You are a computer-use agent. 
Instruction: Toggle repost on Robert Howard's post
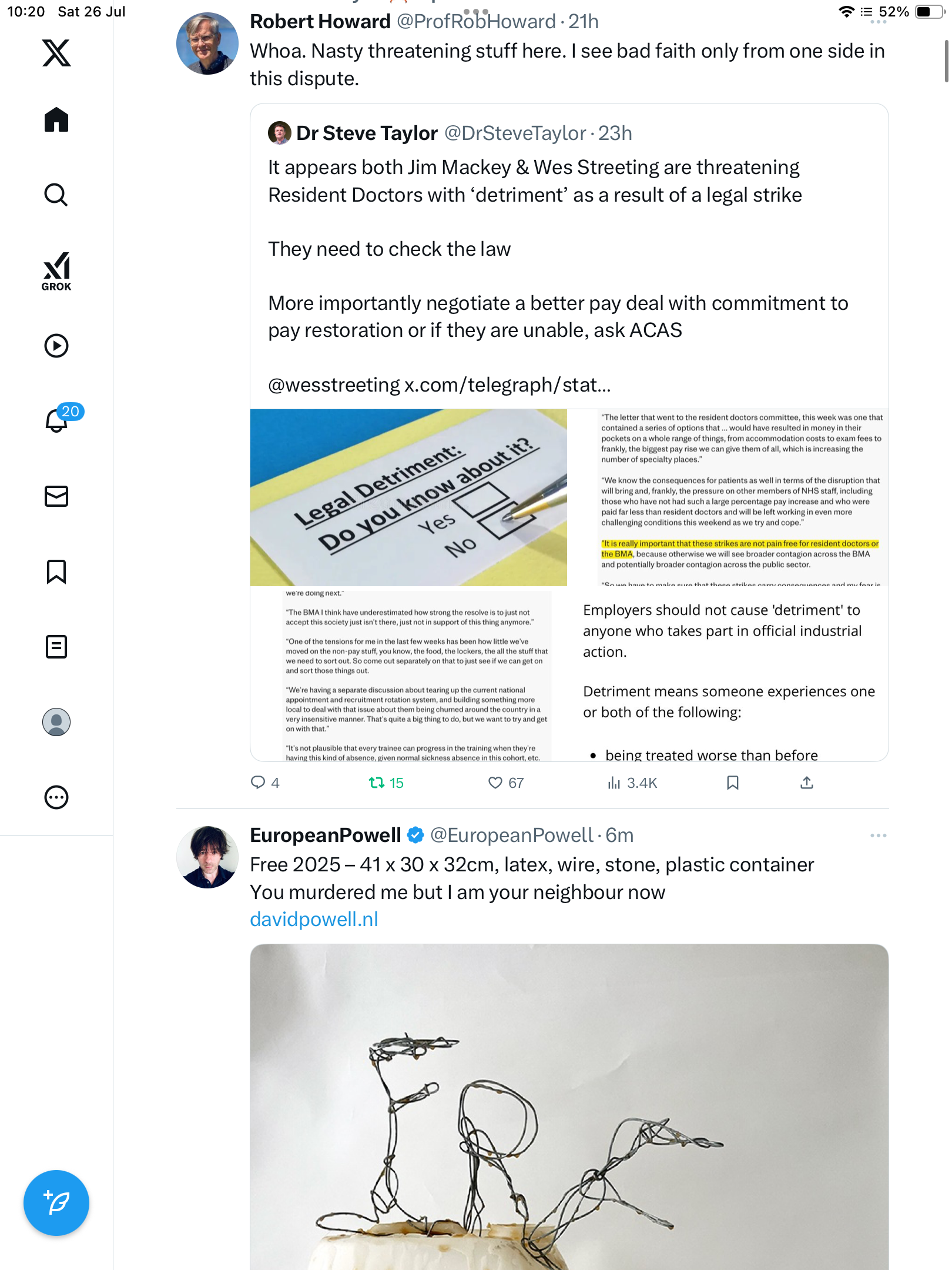386,783
